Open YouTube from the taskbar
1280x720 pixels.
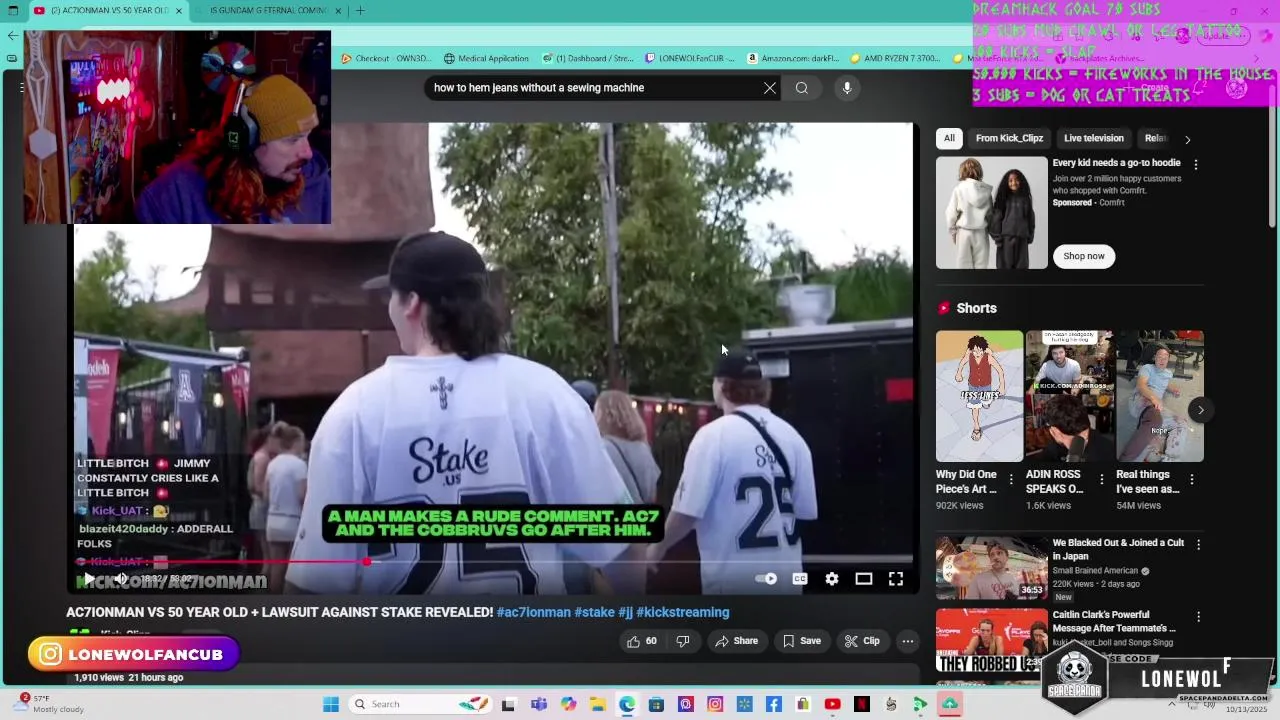point(832,704)
